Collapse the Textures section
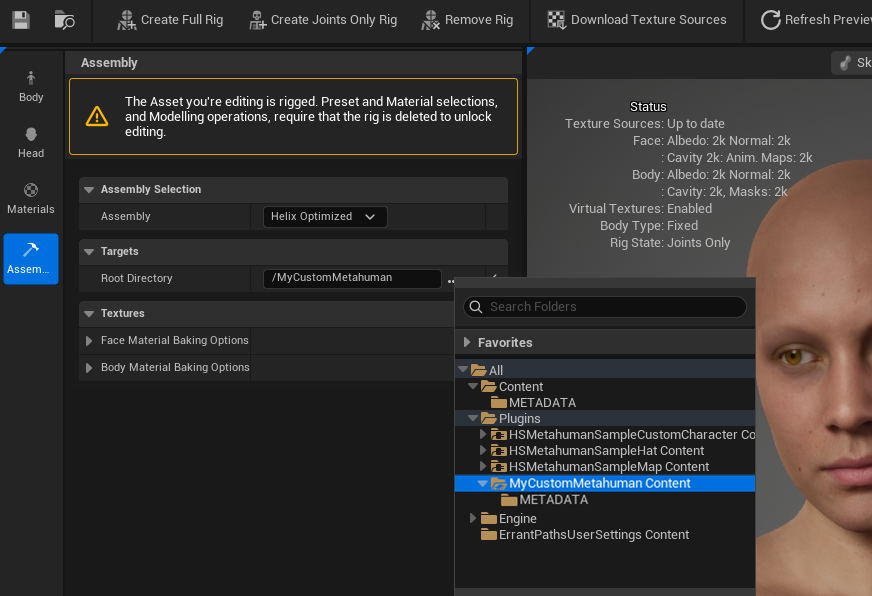 [x=89, y=314]
